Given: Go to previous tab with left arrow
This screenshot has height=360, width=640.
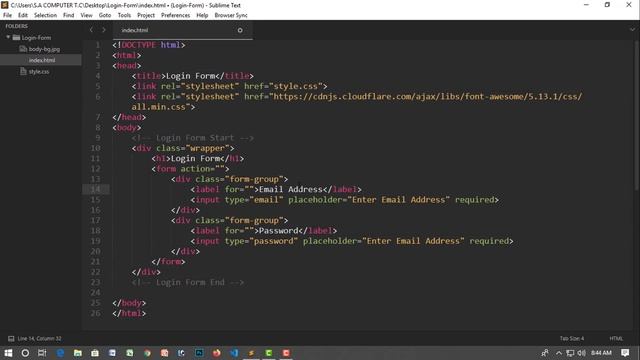Looking at the screenshot, I should point(91,30).
